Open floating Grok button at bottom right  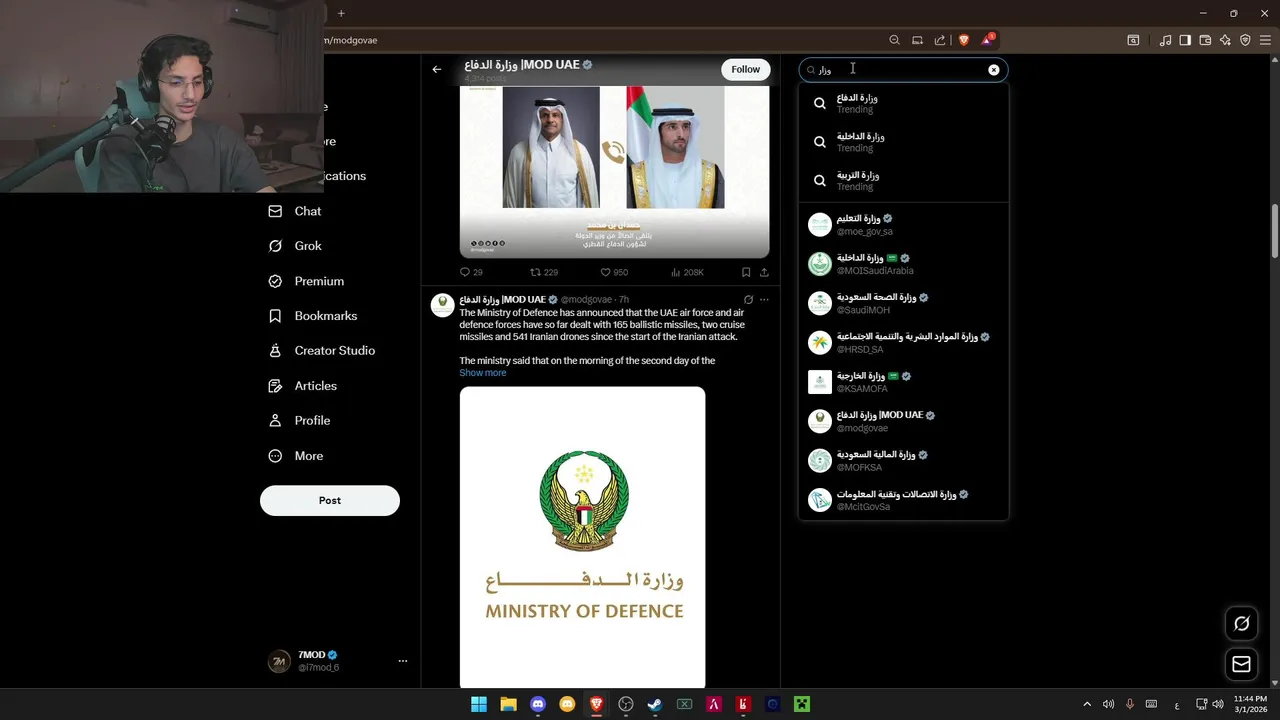click(1241, 623)
